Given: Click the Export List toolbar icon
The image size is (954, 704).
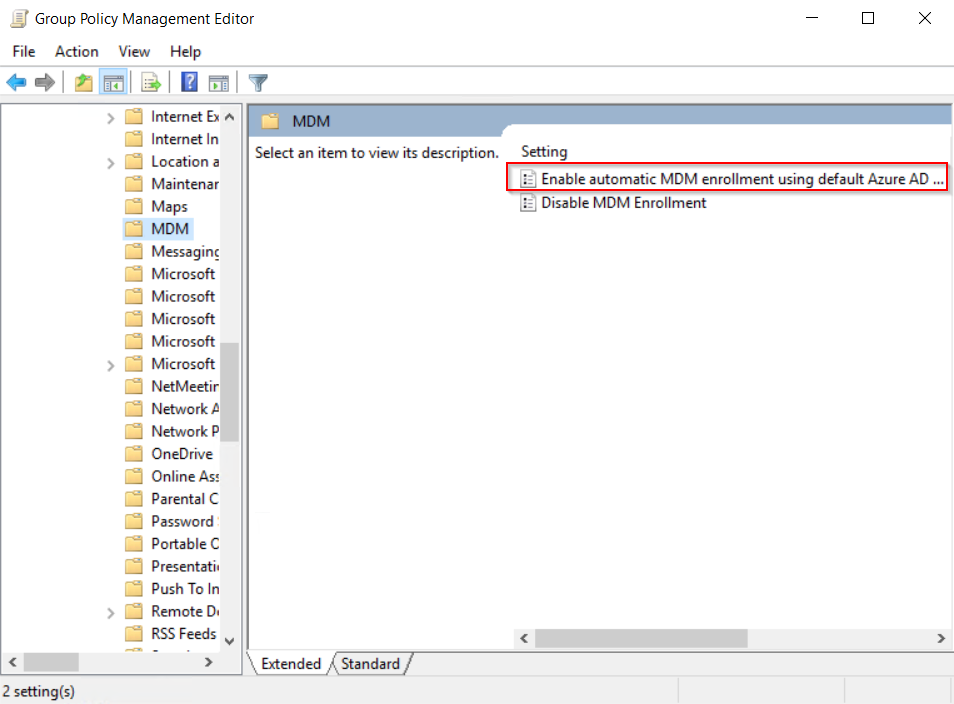Looking at the screenshot, I should click(x=151, y=82).
